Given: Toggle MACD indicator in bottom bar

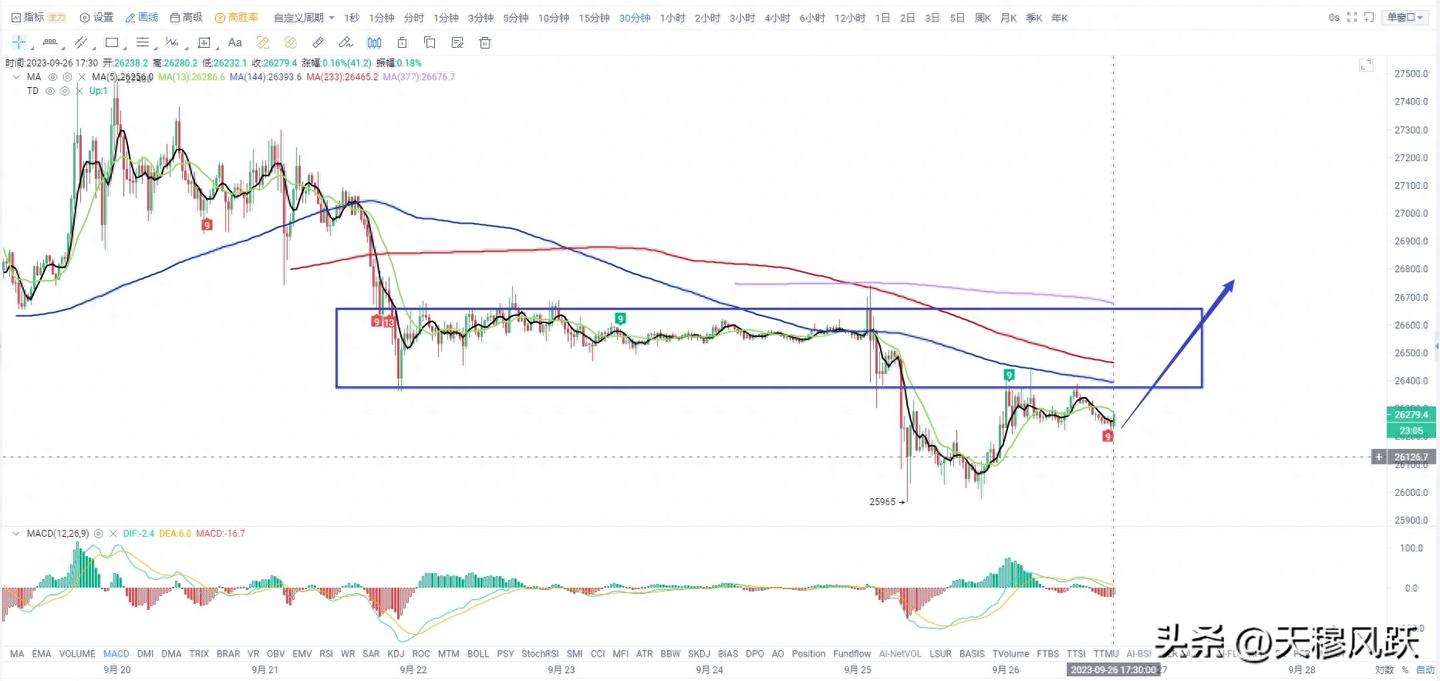Looking at the screenshot, I should [x=116, y=654].
